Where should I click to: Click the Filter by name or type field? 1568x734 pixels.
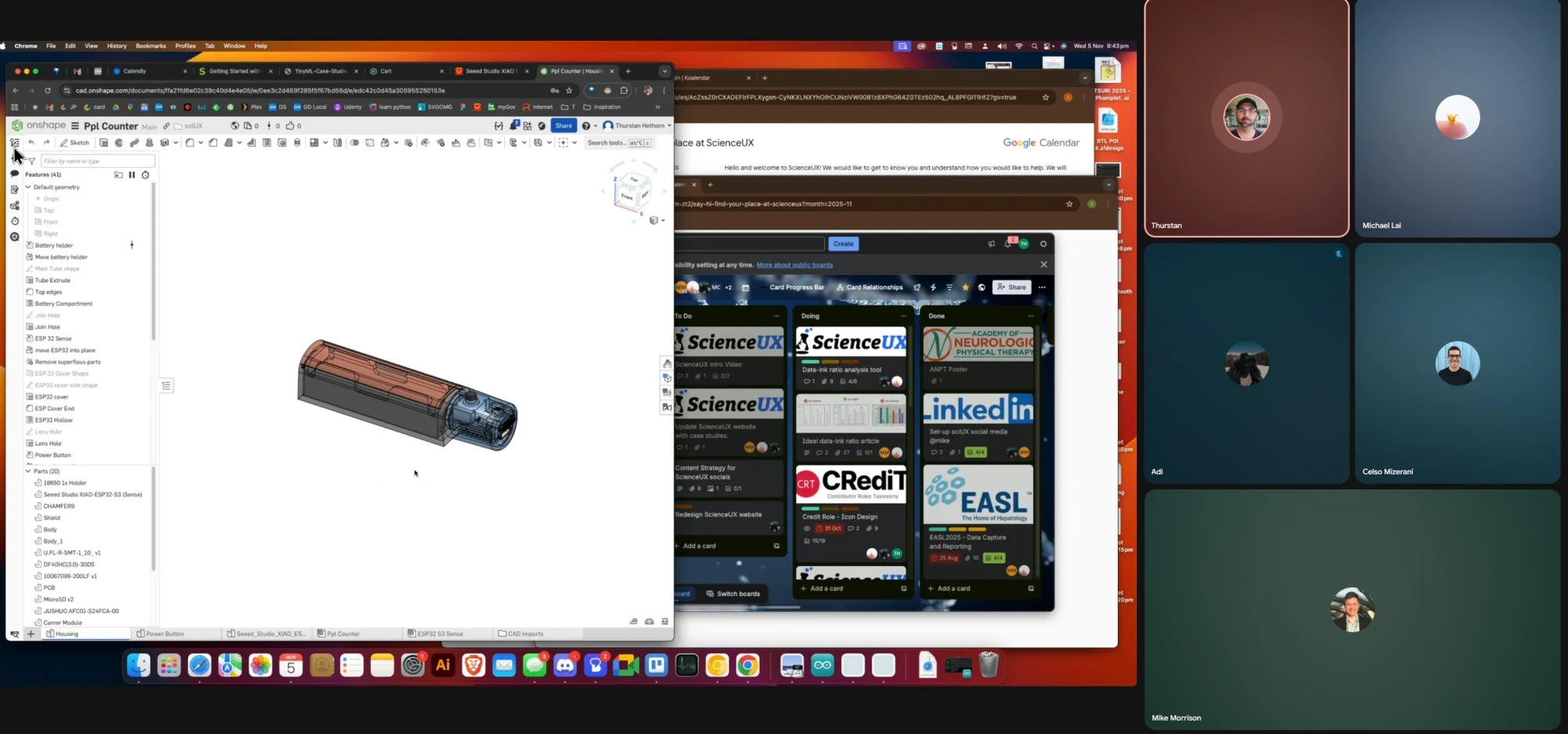98,161
